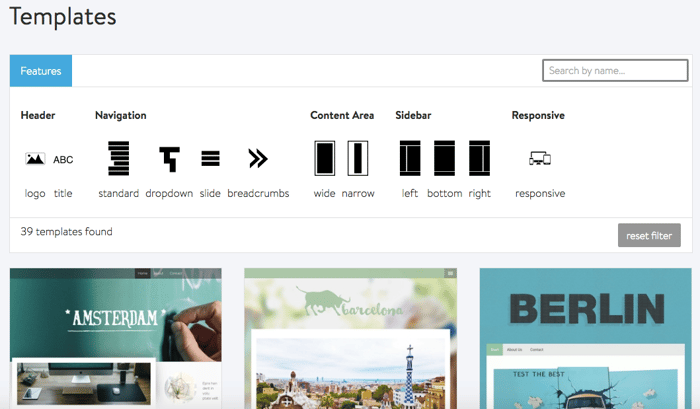The image size is (700, 409).
Task: Select the bottom sidebar layout icon
Action: point(445,158)
